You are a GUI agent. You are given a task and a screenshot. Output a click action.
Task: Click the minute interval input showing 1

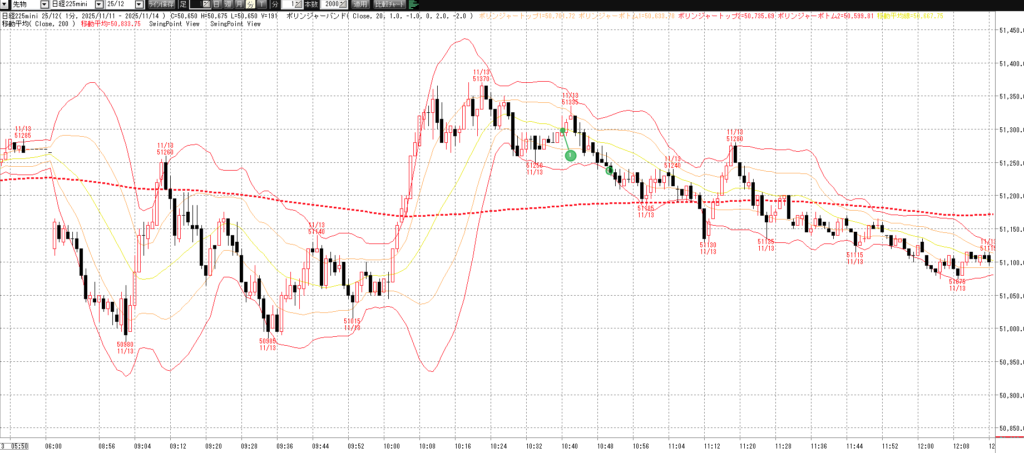287,5
